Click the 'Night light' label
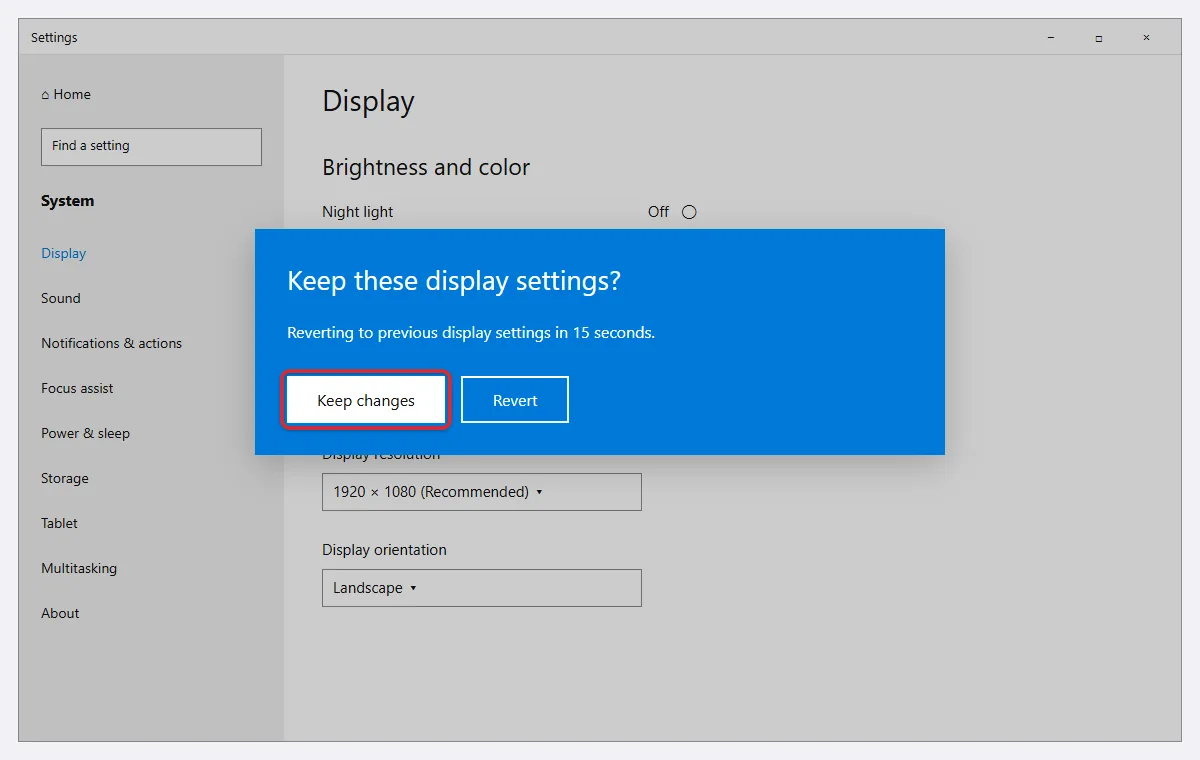1200x760 pixels. (358, 212)
